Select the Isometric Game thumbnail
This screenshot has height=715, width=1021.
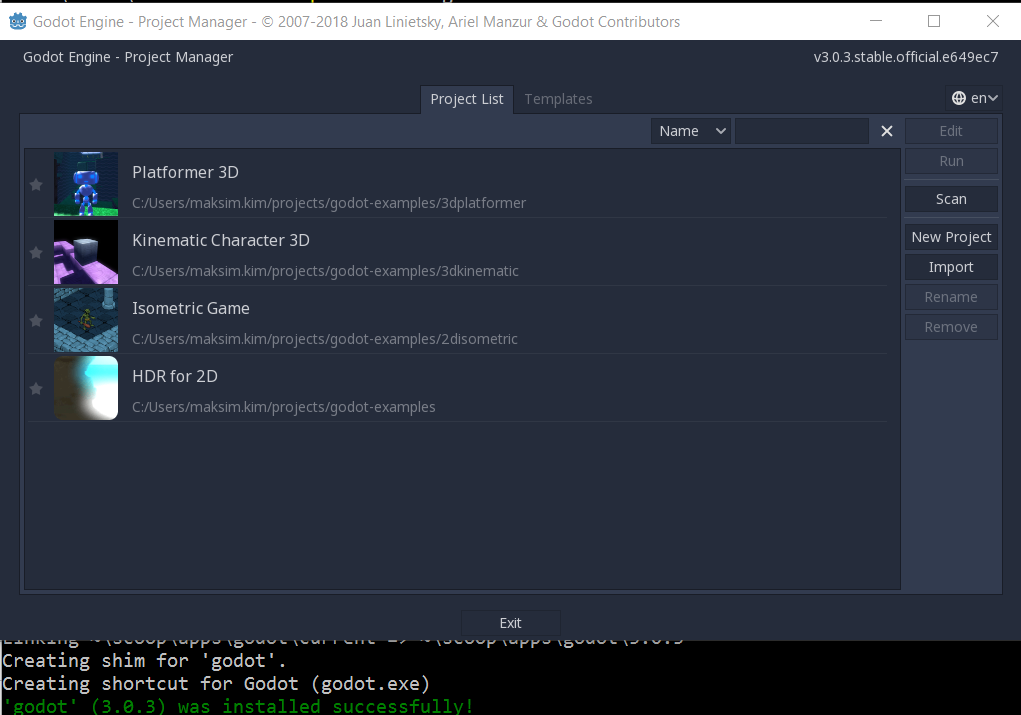pyautogui.click(x=86, y=320)
